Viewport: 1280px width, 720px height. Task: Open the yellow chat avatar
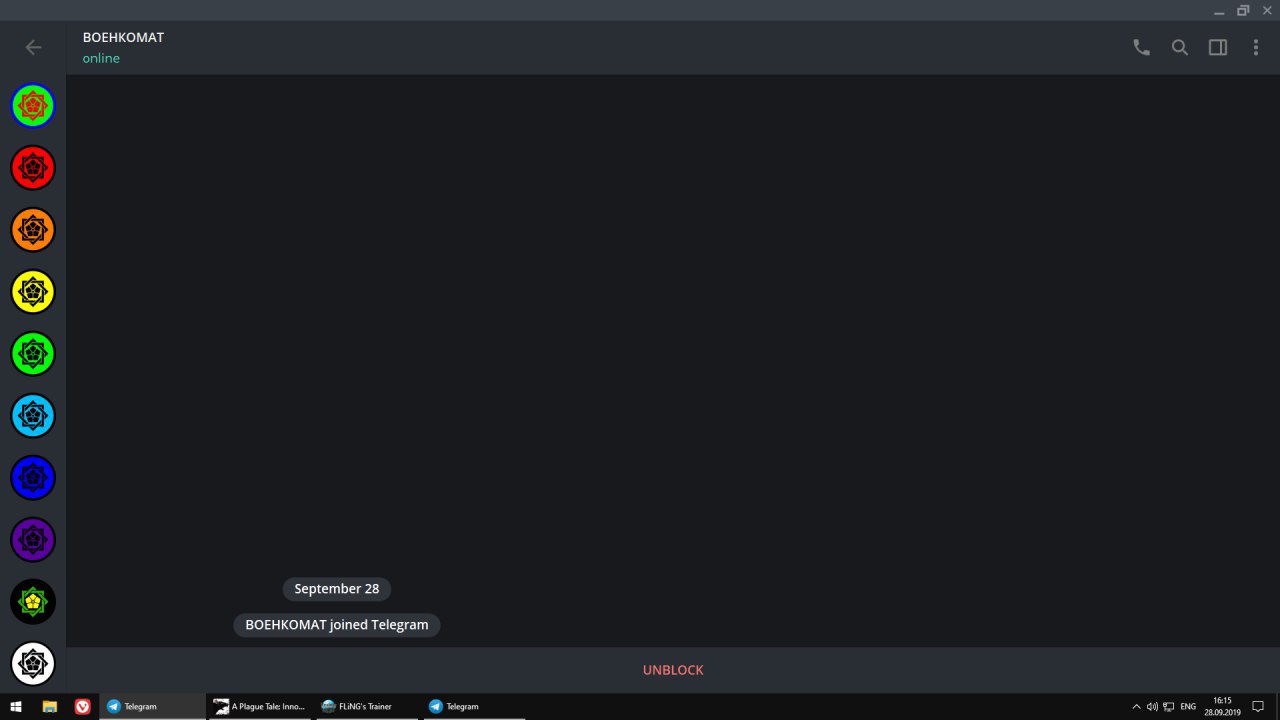click(x=33, y=291)
